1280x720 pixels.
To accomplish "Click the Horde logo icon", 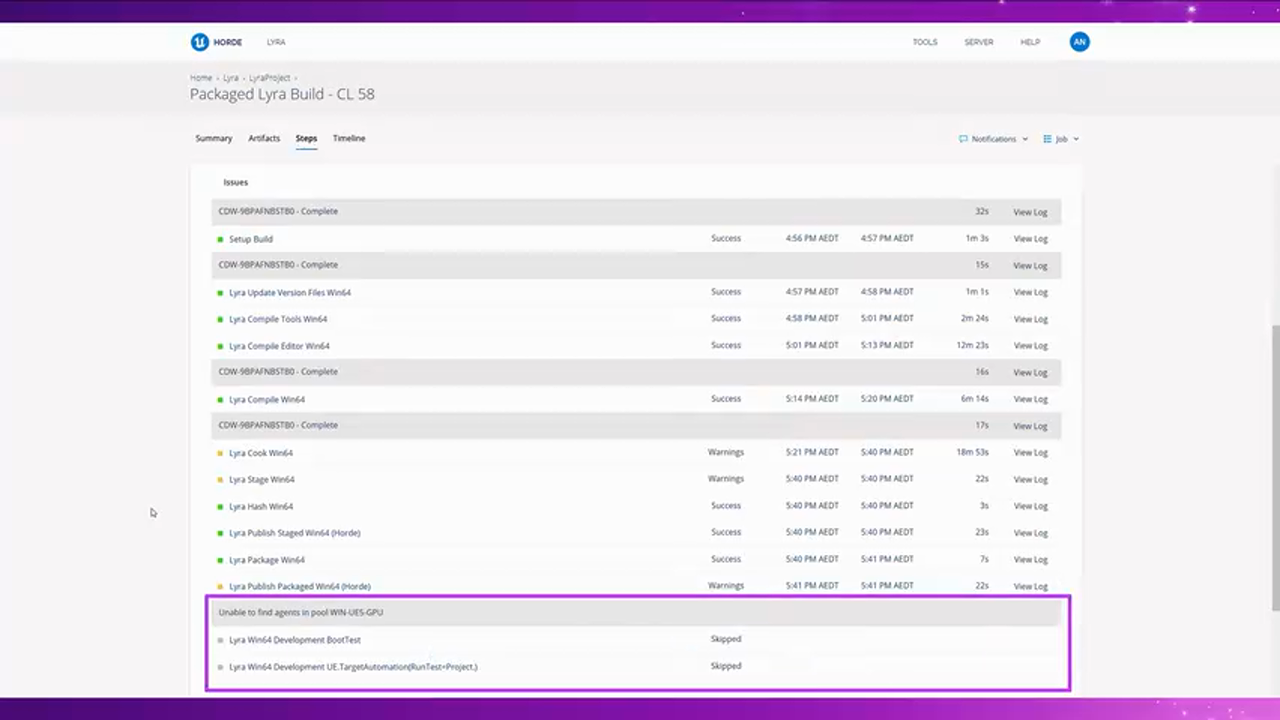I will pyautogui.click(x=199, y=42).
